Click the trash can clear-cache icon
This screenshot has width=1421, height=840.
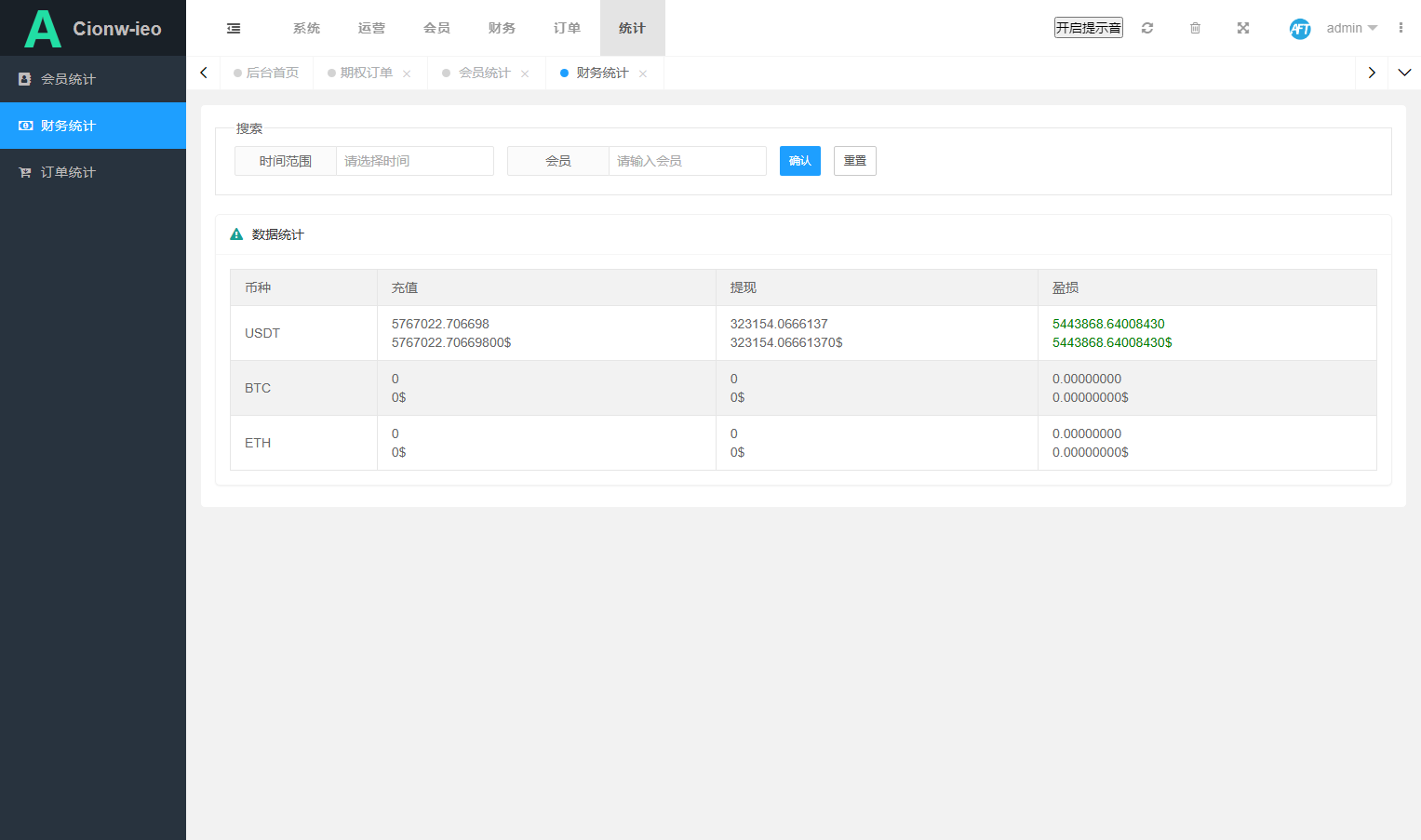click(1195, 28)
